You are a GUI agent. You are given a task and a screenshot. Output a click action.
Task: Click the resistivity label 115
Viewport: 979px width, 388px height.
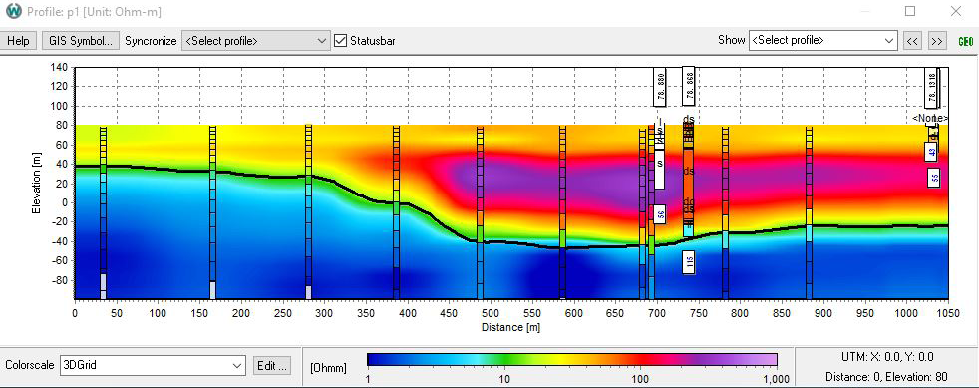[689, 262]
